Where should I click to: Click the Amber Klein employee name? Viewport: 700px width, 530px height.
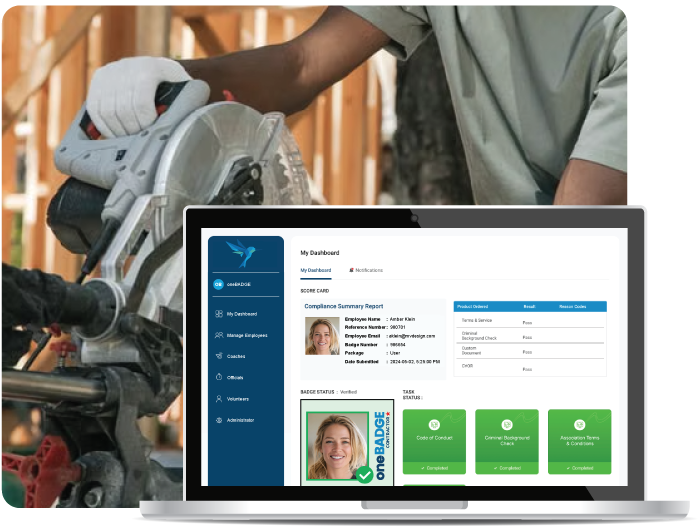point(402,319)
